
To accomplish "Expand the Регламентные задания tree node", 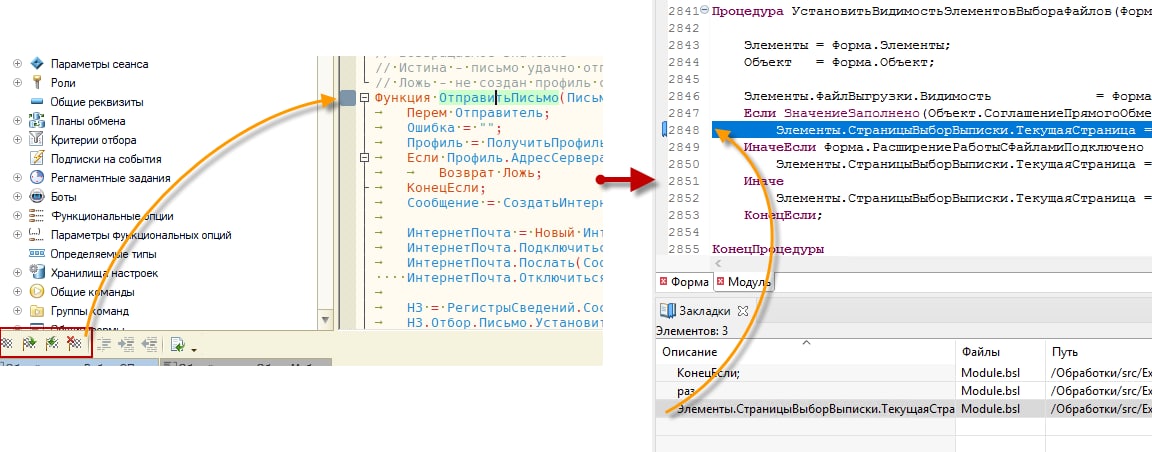I will (18, 178).
